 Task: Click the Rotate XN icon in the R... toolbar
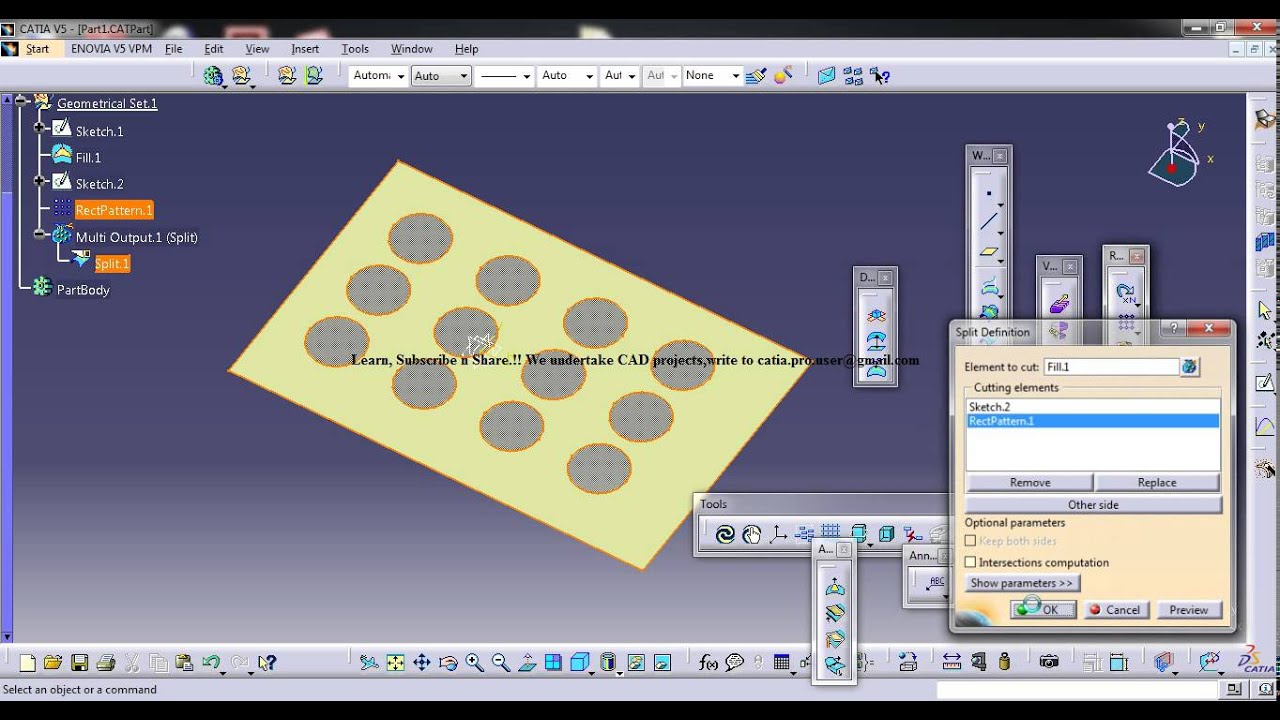tap(1126, 294)
